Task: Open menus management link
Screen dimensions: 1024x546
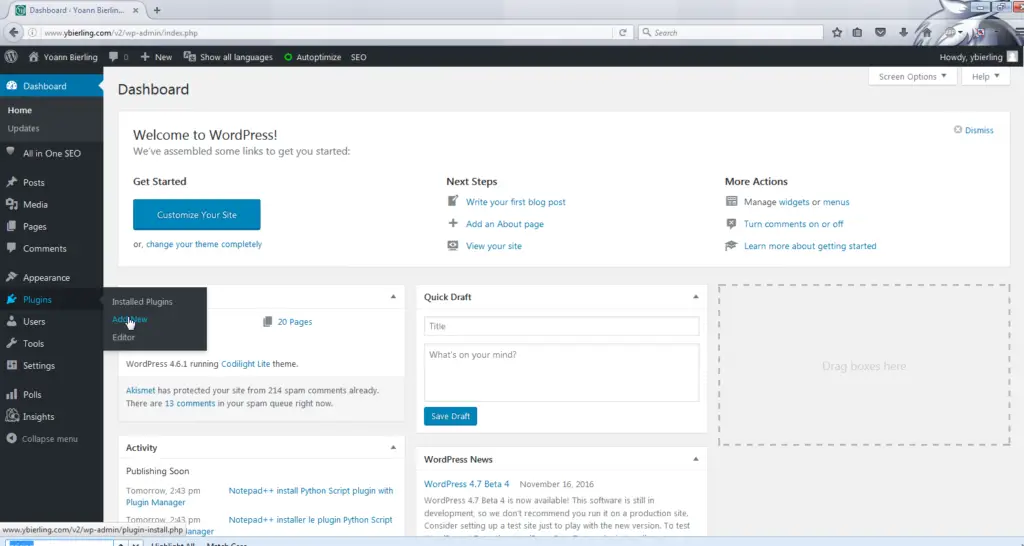Action: pyautogui.click(x=836, y=202)
